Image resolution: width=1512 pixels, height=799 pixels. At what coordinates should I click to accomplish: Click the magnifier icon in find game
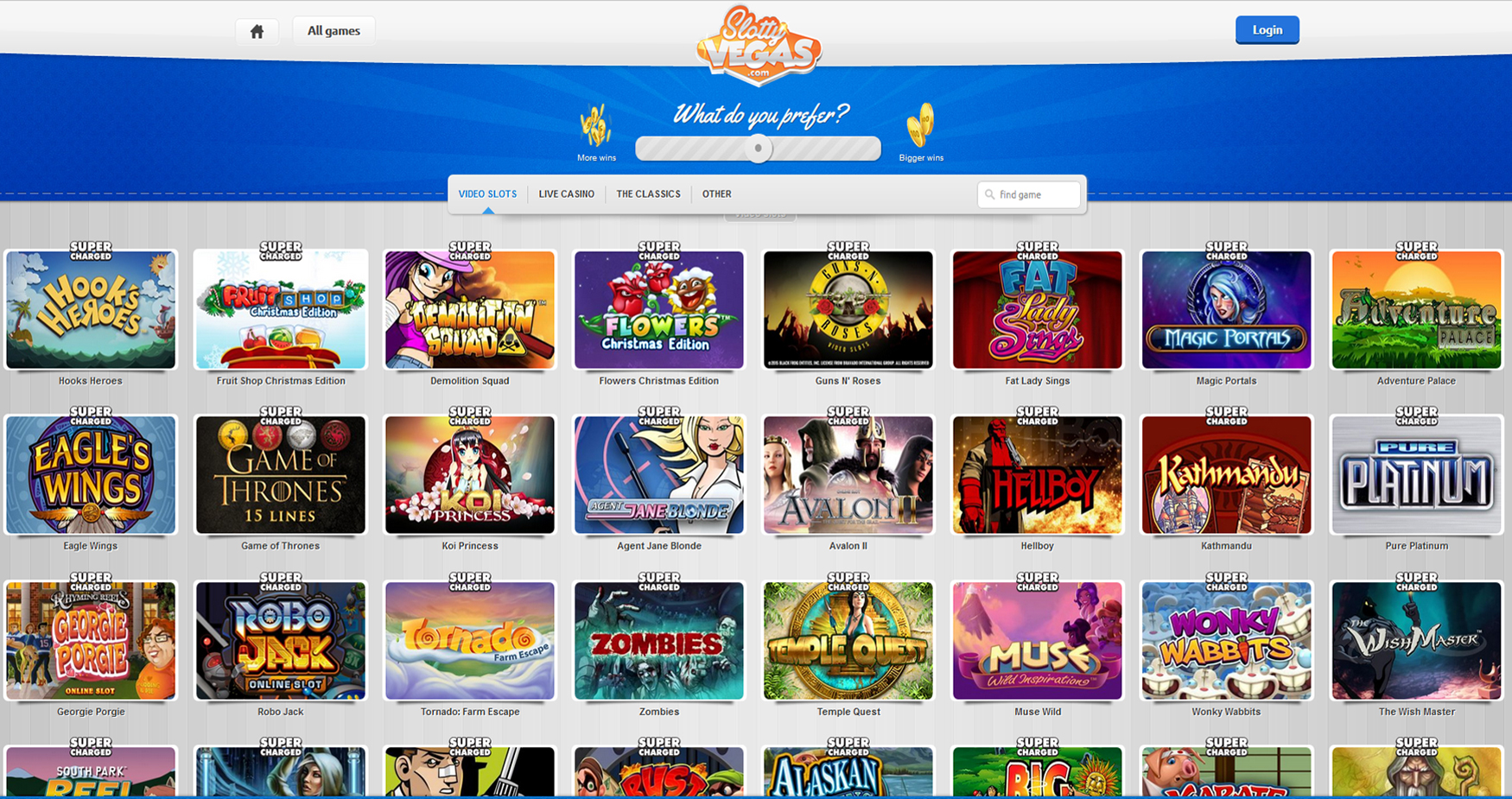click(x=990, y=194)
